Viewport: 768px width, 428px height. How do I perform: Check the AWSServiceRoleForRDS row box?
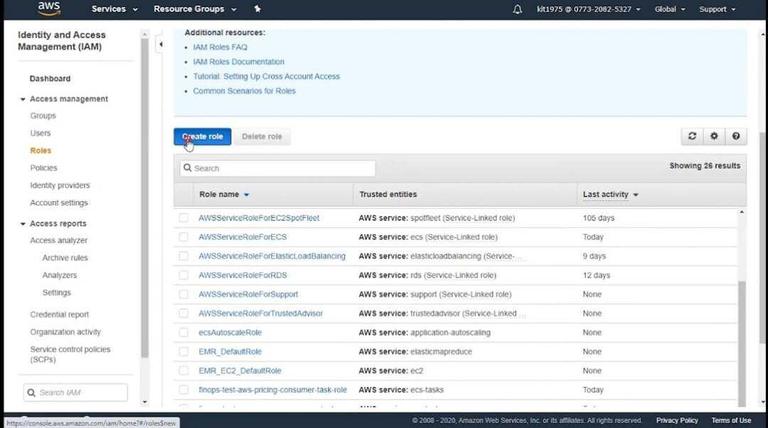(x=183, y=275)
